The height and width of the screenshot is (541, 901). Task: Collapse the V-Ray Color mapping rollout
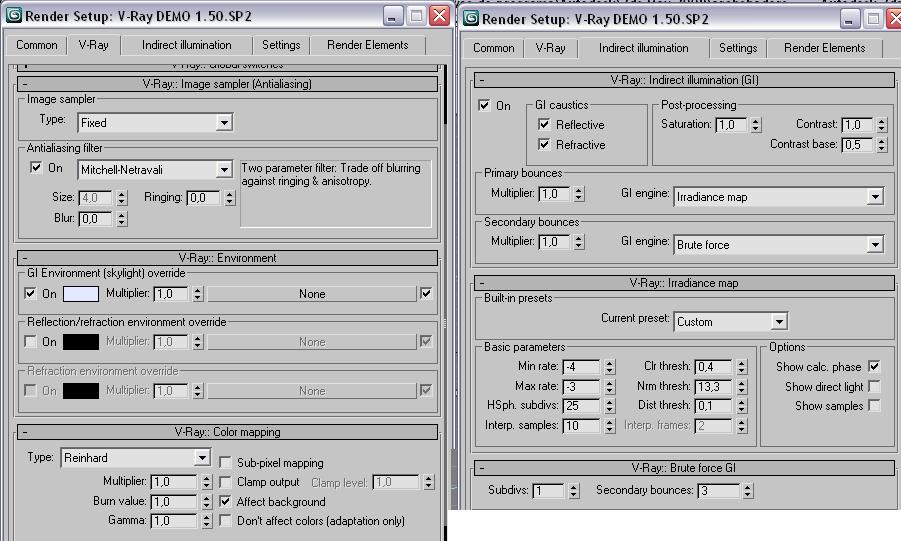click(x=228, y=432)
